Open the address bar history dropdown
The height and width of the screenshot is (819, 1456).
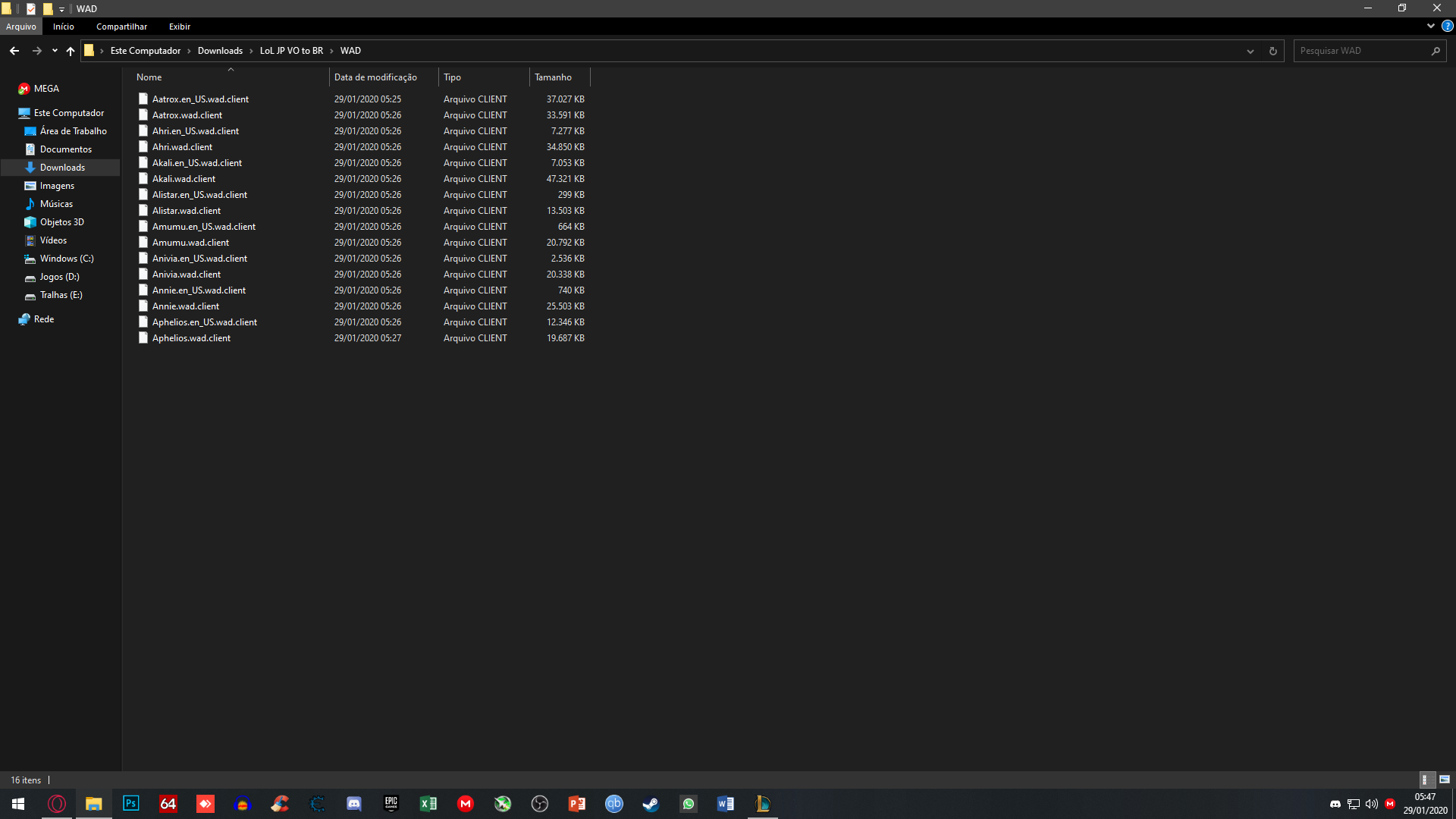pos(1250,51)
